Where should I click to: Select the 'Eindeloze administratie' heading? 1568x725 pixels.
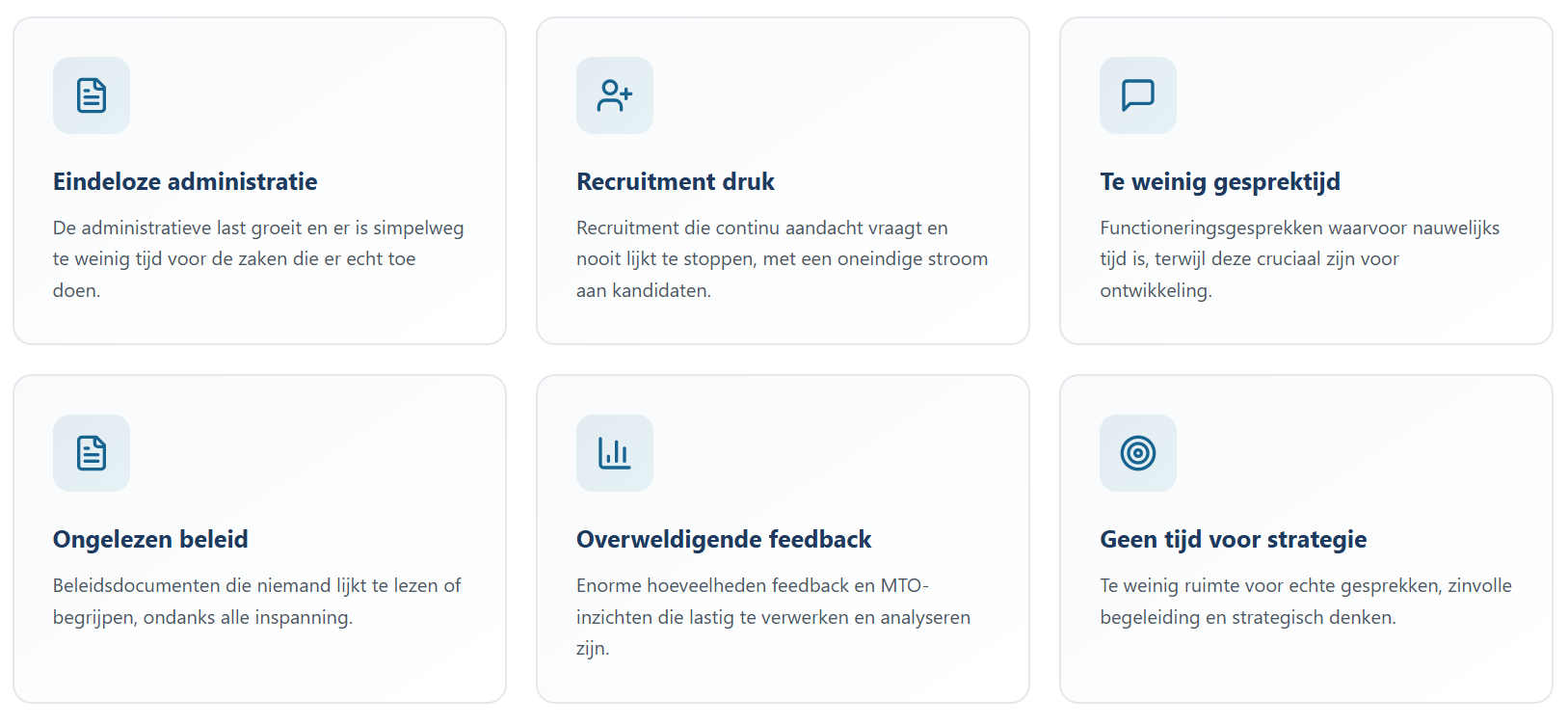[185, 182]
